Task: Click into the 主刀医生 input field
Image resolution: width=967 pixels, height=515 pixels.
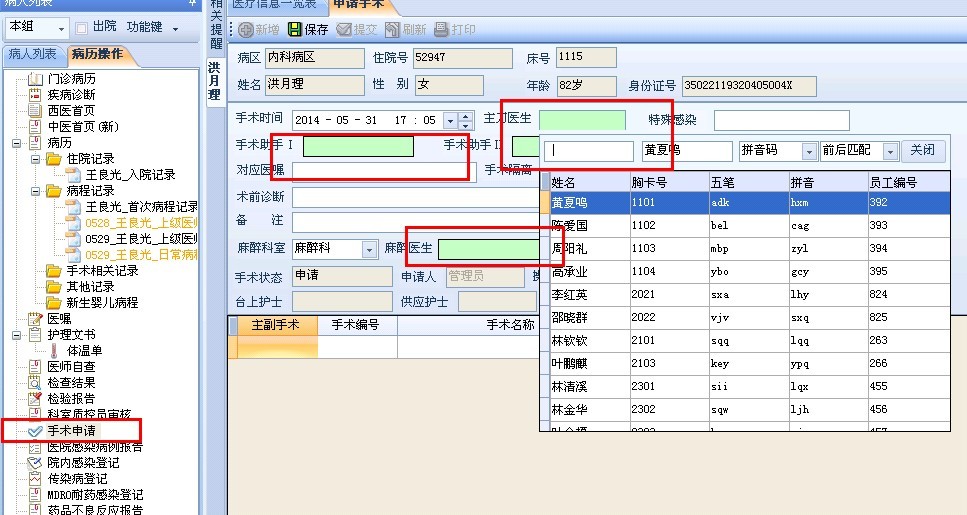Action: pyautogui.click(x=582, y=120)
